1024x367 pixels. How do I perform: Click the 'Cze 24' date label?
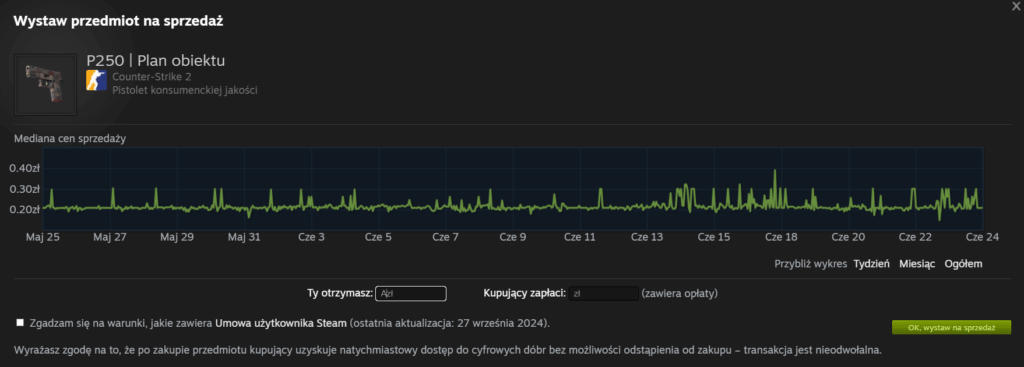tap(983, 237)
